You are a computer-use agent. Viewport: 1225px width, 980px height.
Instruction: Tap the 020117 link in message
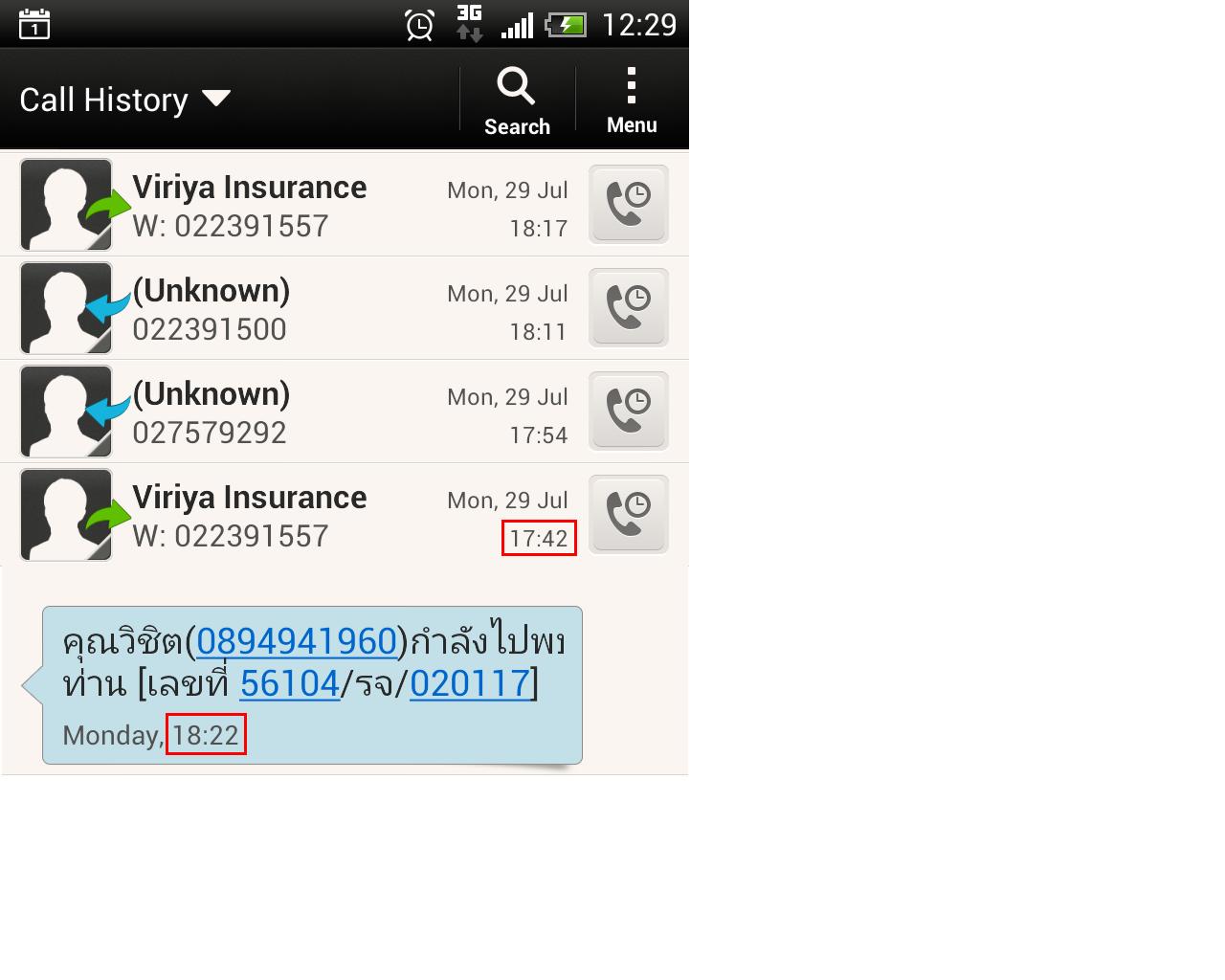pyautogui.click(x=470, y=683)
